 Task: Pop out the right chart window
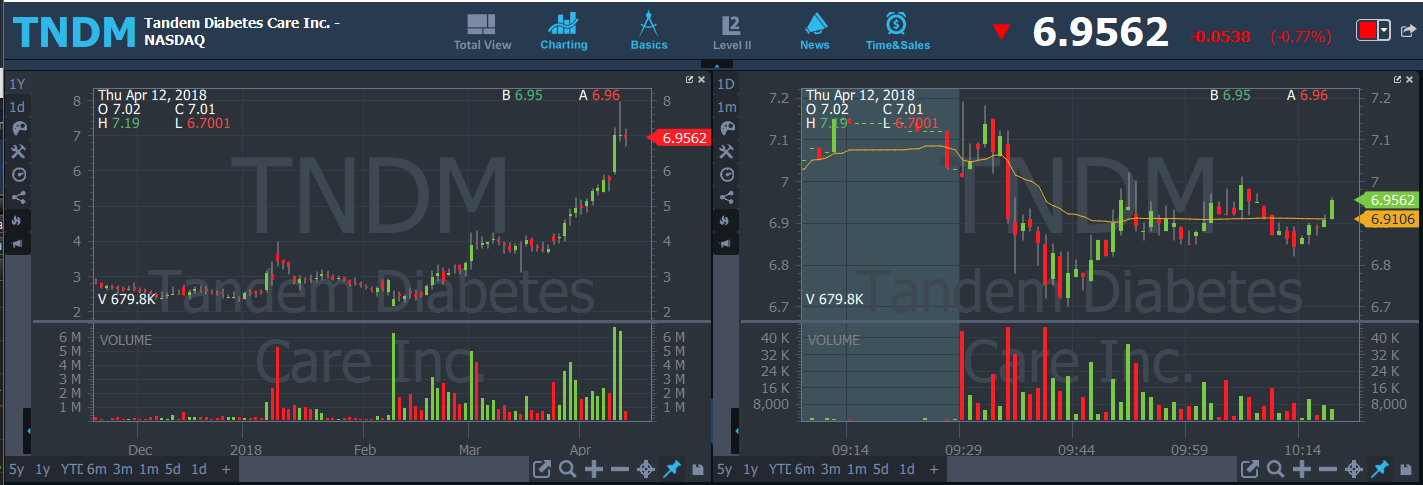tap(1250, 469)
